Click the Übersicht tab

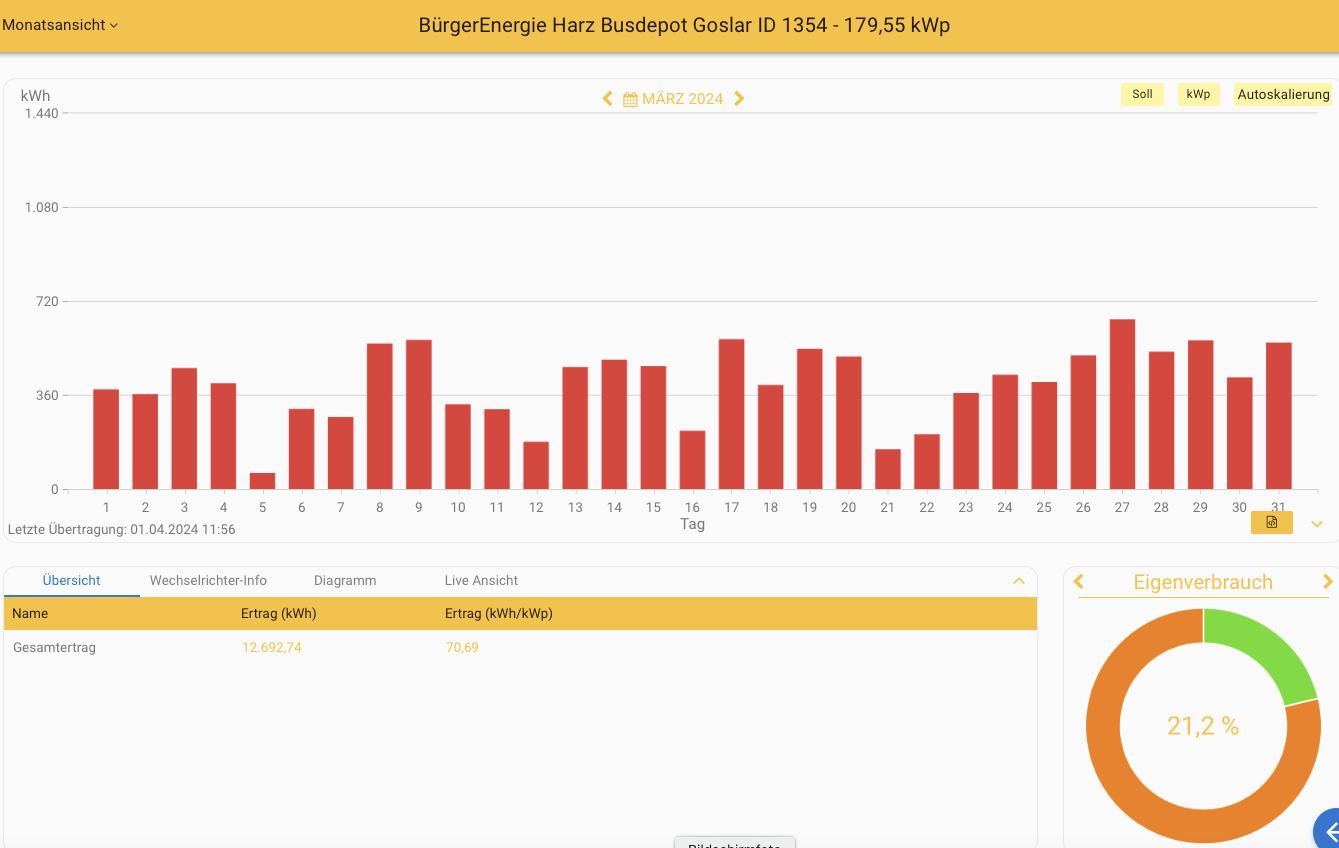(x=72, y=581)
